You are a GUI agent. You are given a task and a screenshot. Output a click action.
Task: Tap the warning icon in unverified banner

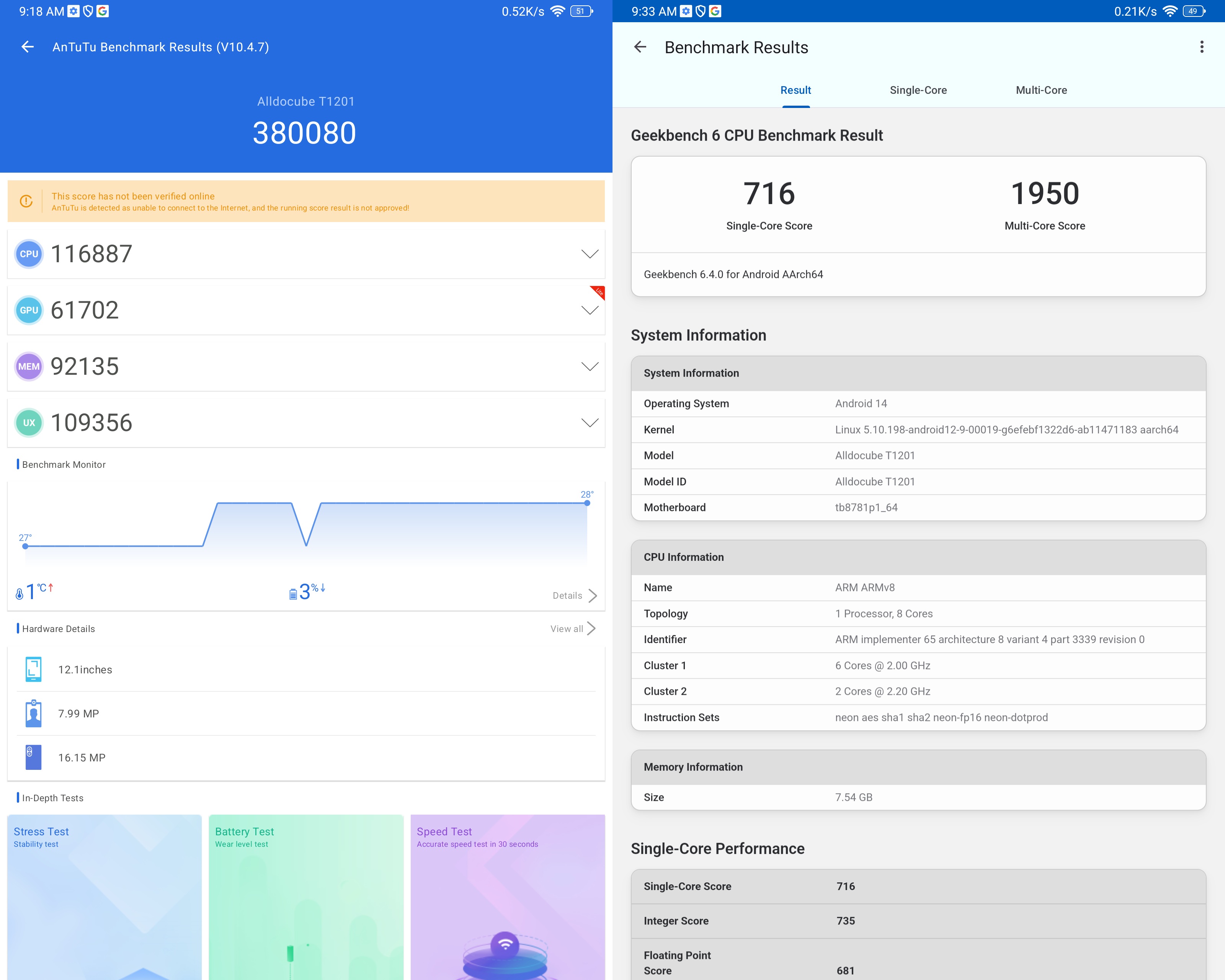click(x=26, y=201)
